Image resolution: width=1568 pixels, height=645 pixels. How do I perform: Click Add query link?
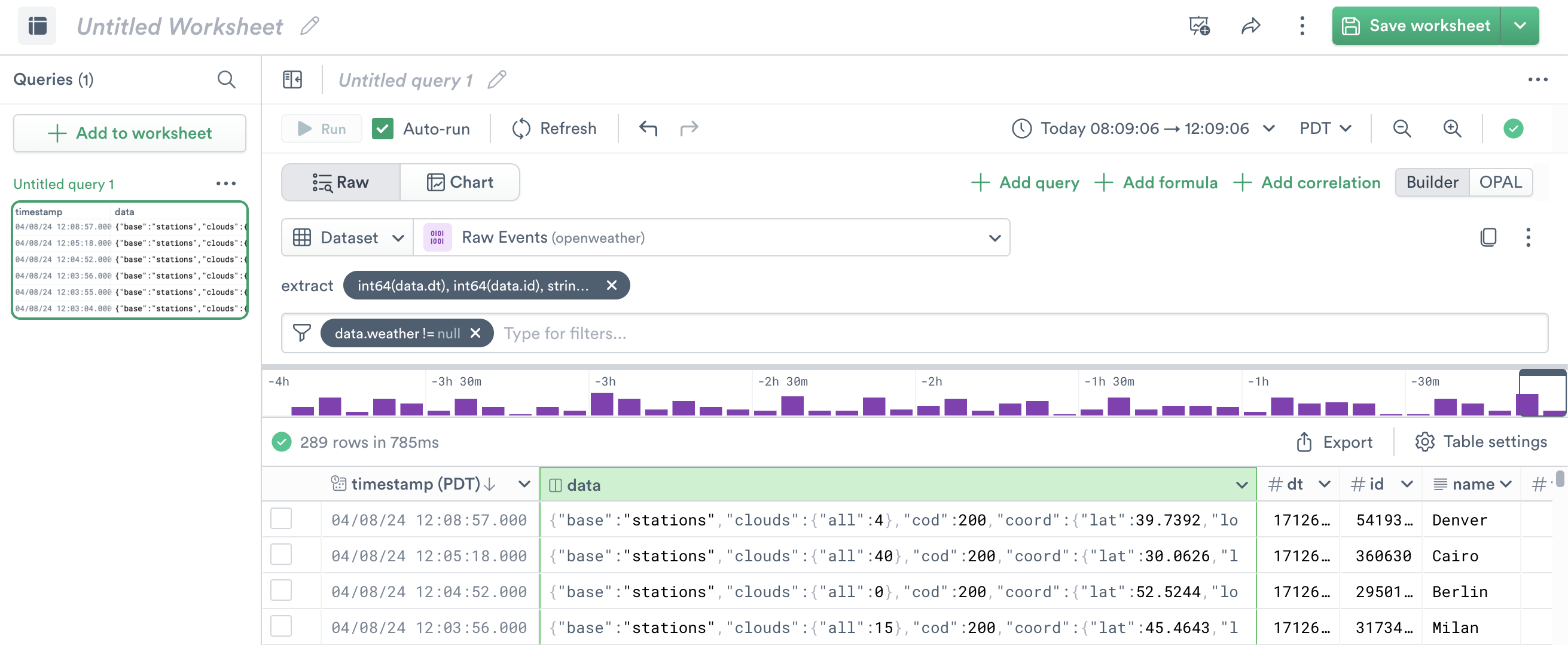(1025, 182)
